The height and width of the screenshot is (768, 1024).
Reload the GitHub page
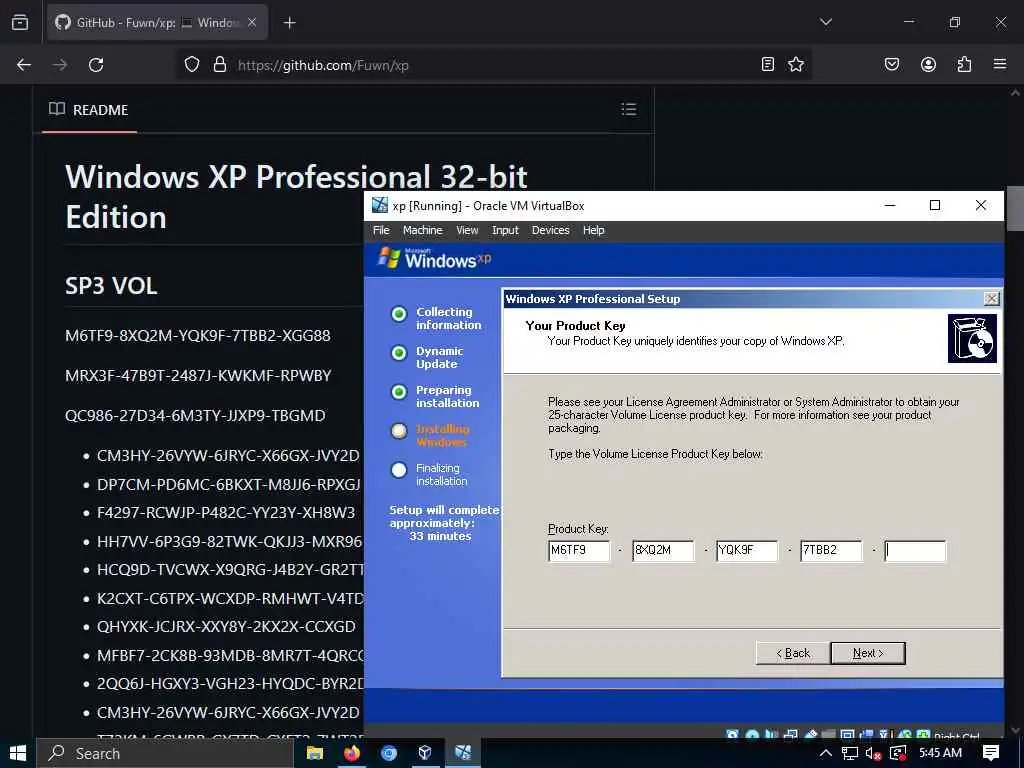(x=96, y=65)
